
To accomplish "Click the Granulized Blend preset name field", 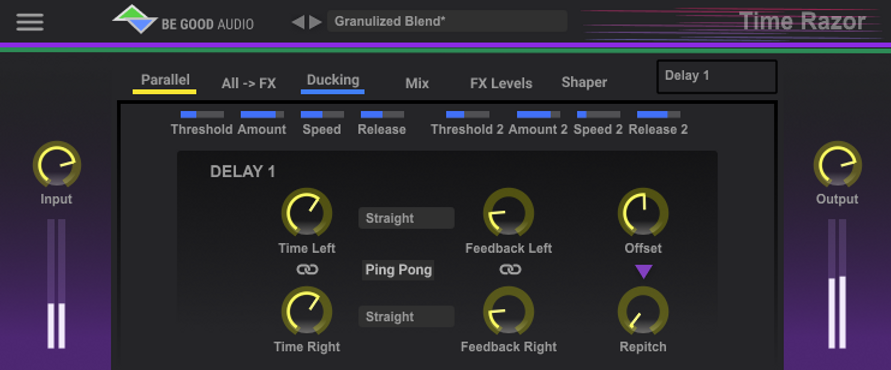I will pos(447,21).
